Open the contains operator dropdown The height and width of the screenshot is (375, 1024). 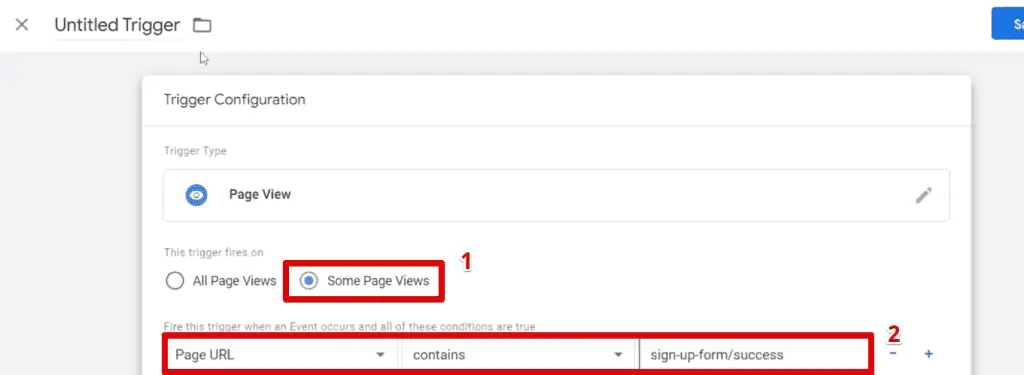point(517,355)
